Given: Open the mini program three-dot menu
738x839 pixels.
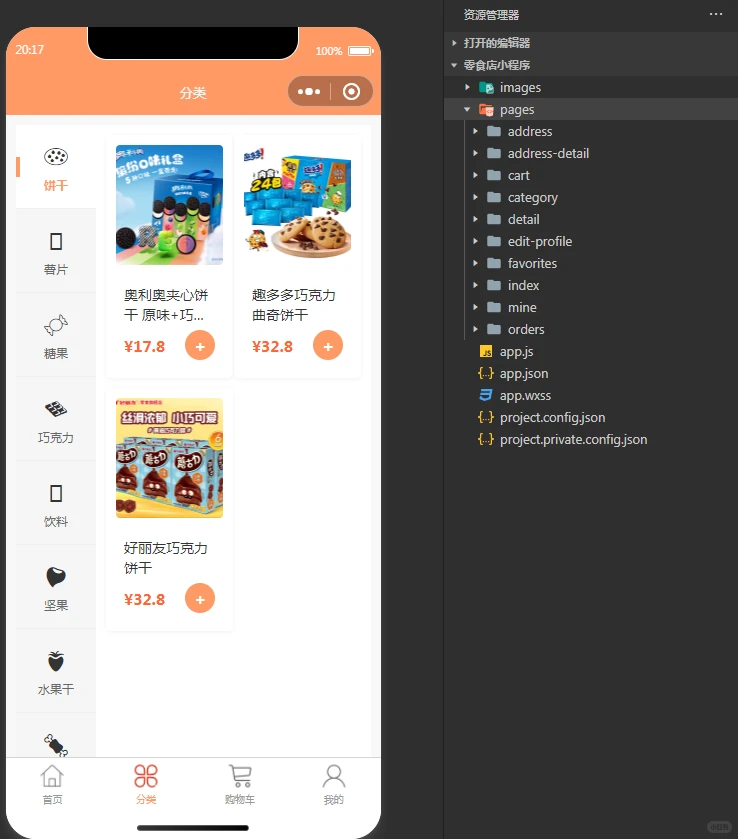Looking at the screenshot, I should [x=309, y=91].
